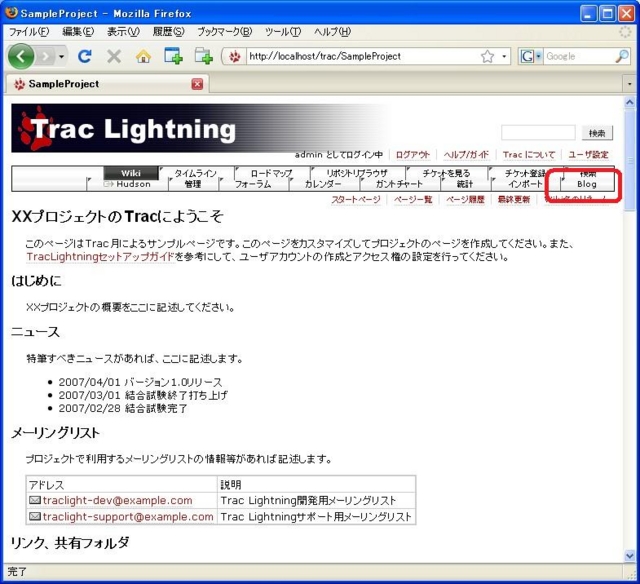This screenshot has width=640, height=584.
Task: Open the TracLightningセットアップガイド link
Action: coord(100,257)
